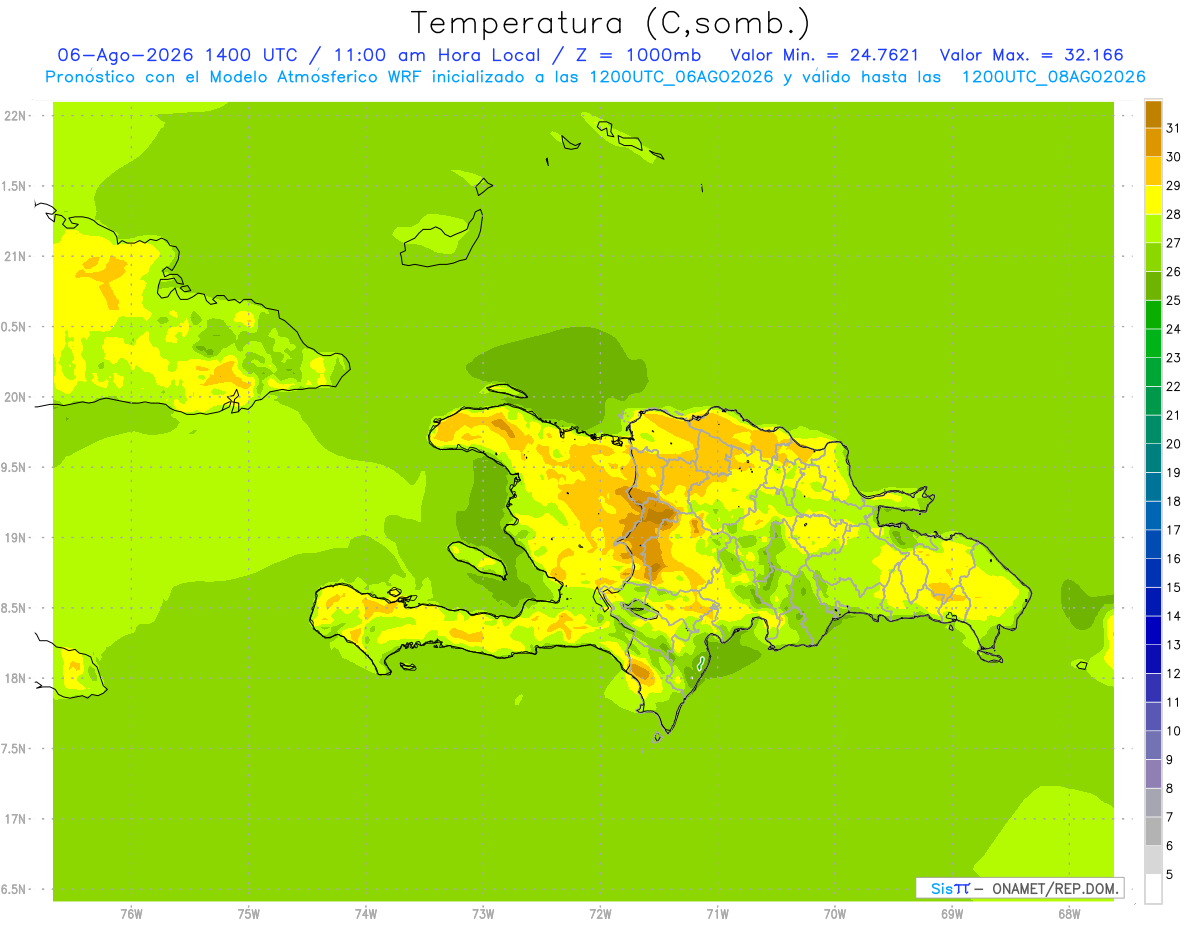Click the title 'Temperatura (C,somb.)'
Viewport: 1200px width, 927px height.
pos(610,23)
